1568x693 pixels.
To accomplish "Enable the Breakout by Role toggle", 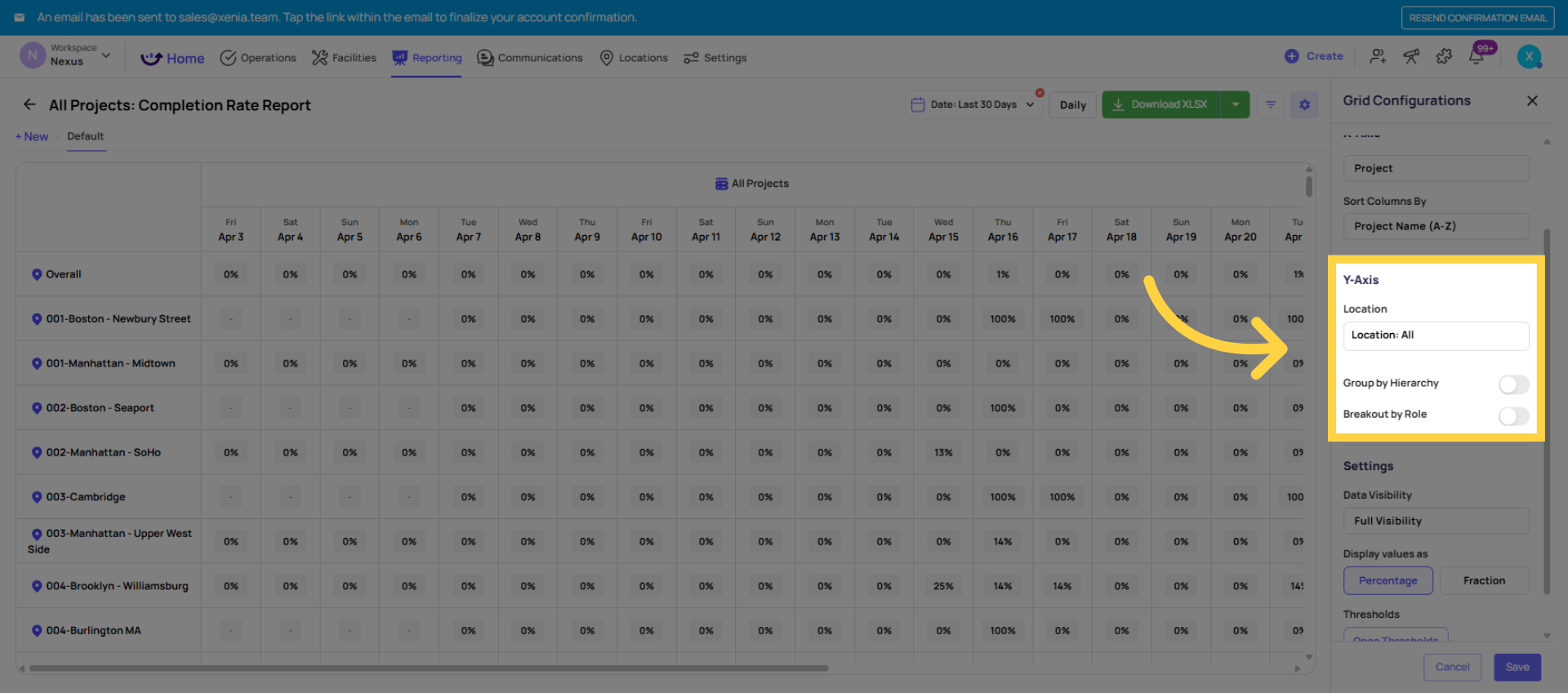I will point(1513,415).
